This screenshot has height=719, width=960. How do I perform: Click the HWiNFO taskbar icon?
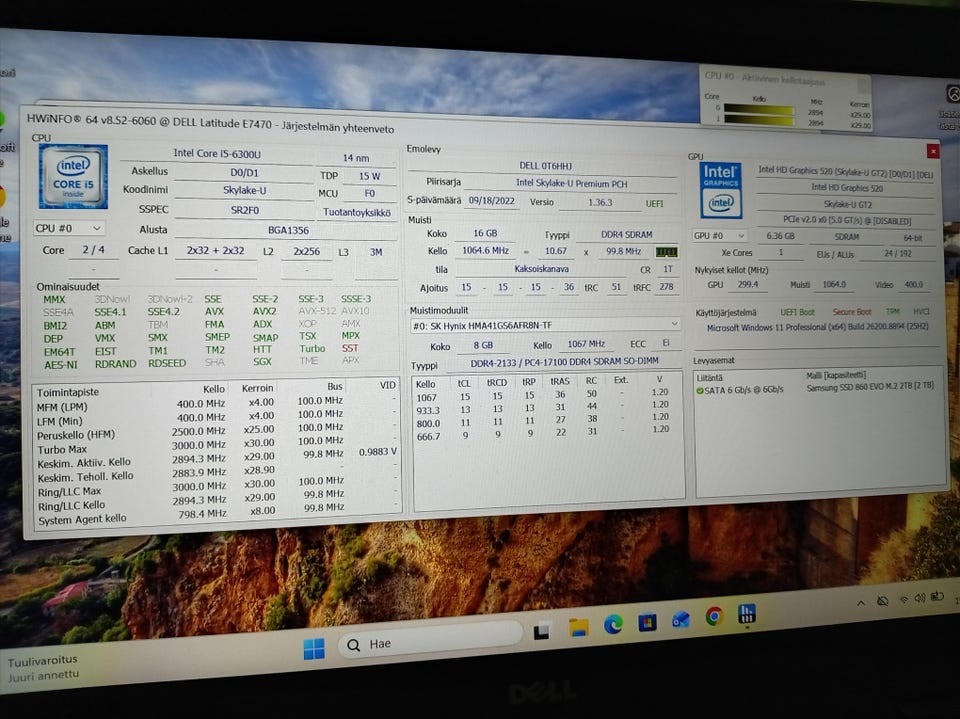(x=746, y=613)
